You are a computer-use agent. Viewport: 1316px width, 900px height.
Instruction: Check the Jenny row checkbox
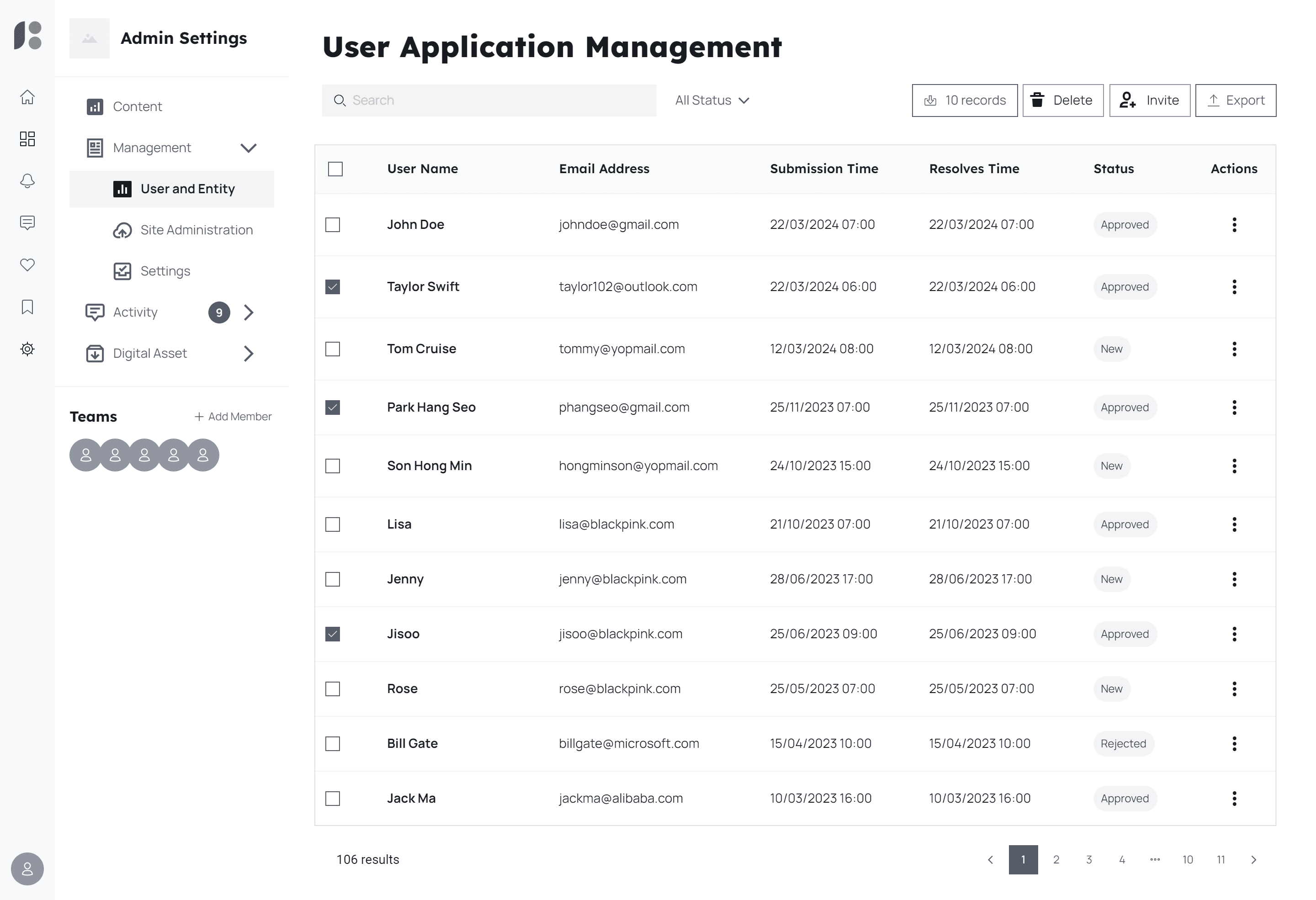332,579
